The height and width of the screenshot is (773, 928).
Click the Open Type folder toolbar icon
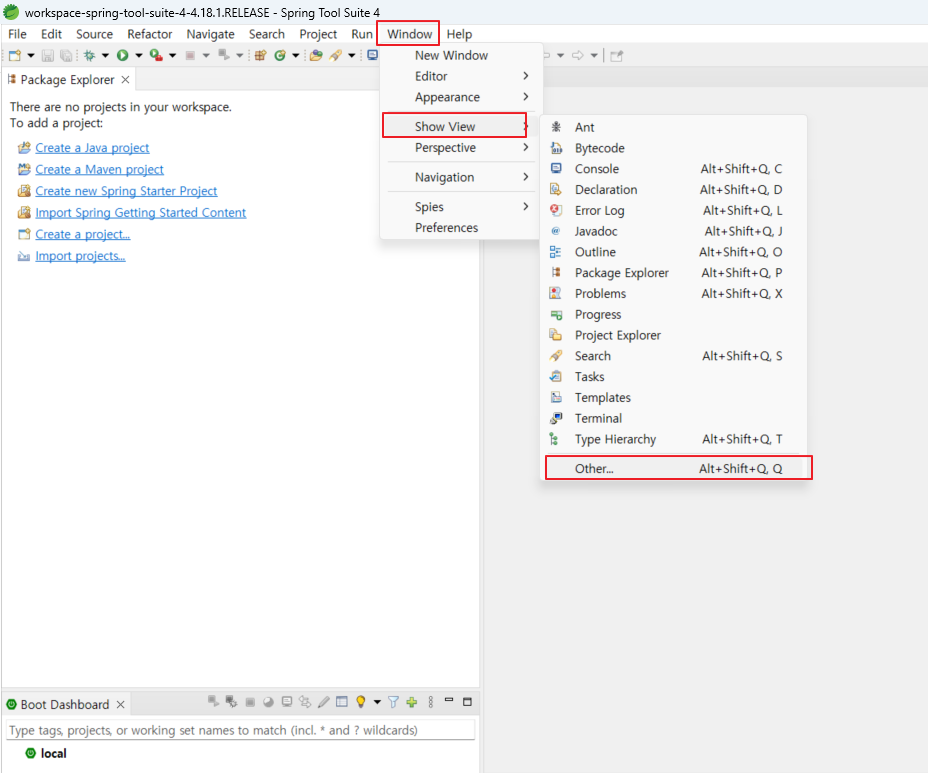point(316,56)
